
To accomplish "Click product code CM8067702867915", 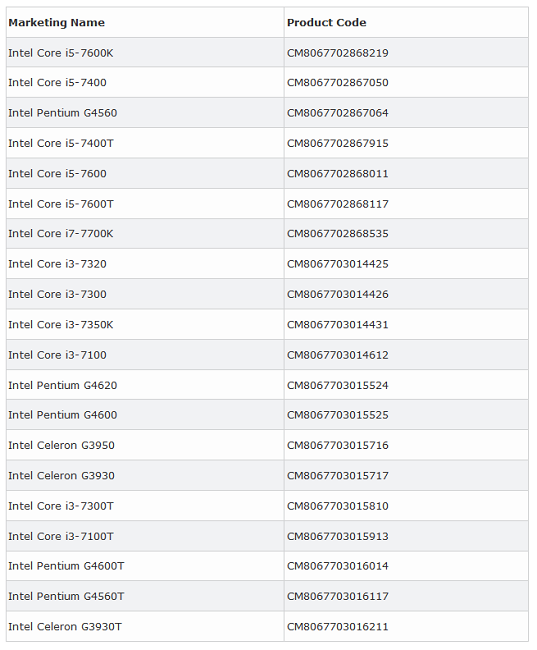I will pyautogui.click(x=338, y=143).
